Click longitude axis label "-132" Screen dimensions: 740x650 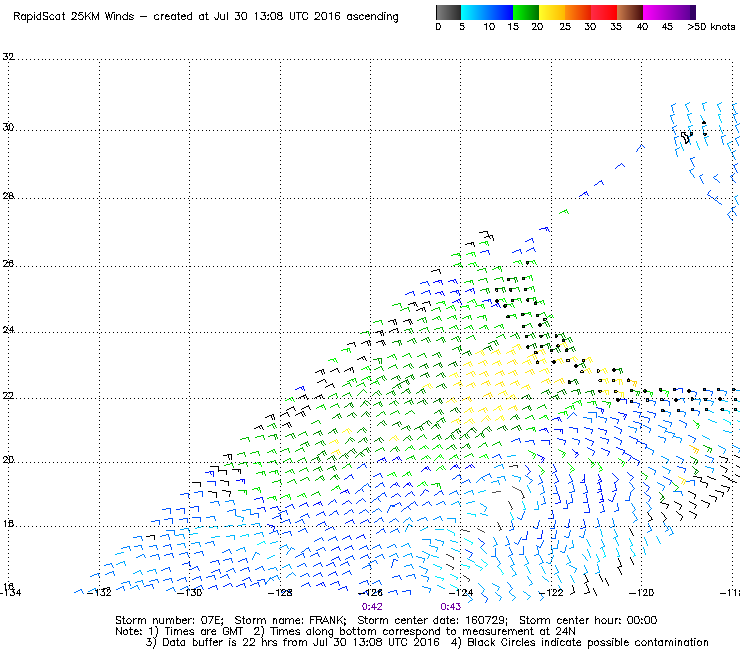tap(100, 592)
